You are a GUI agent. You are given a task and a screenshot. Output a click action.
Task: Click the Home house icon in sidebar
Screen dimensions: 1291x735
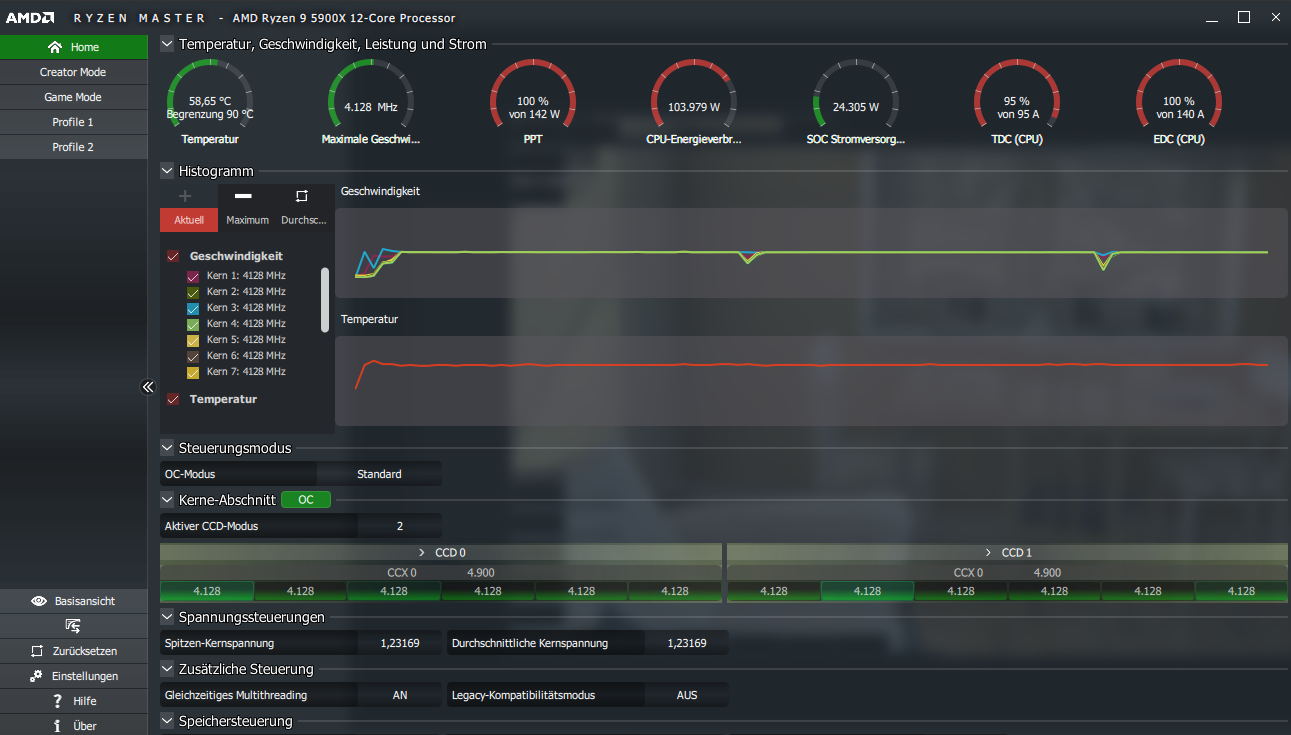tap(55, 47)
